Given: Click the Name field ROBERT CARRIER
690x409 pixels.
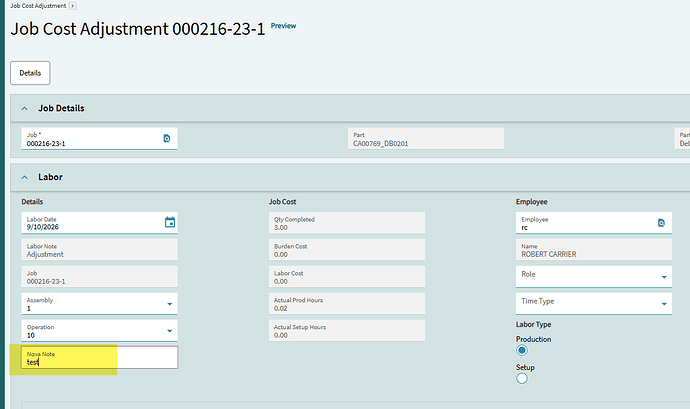Looking at the screenshot, I should point(594,250).
